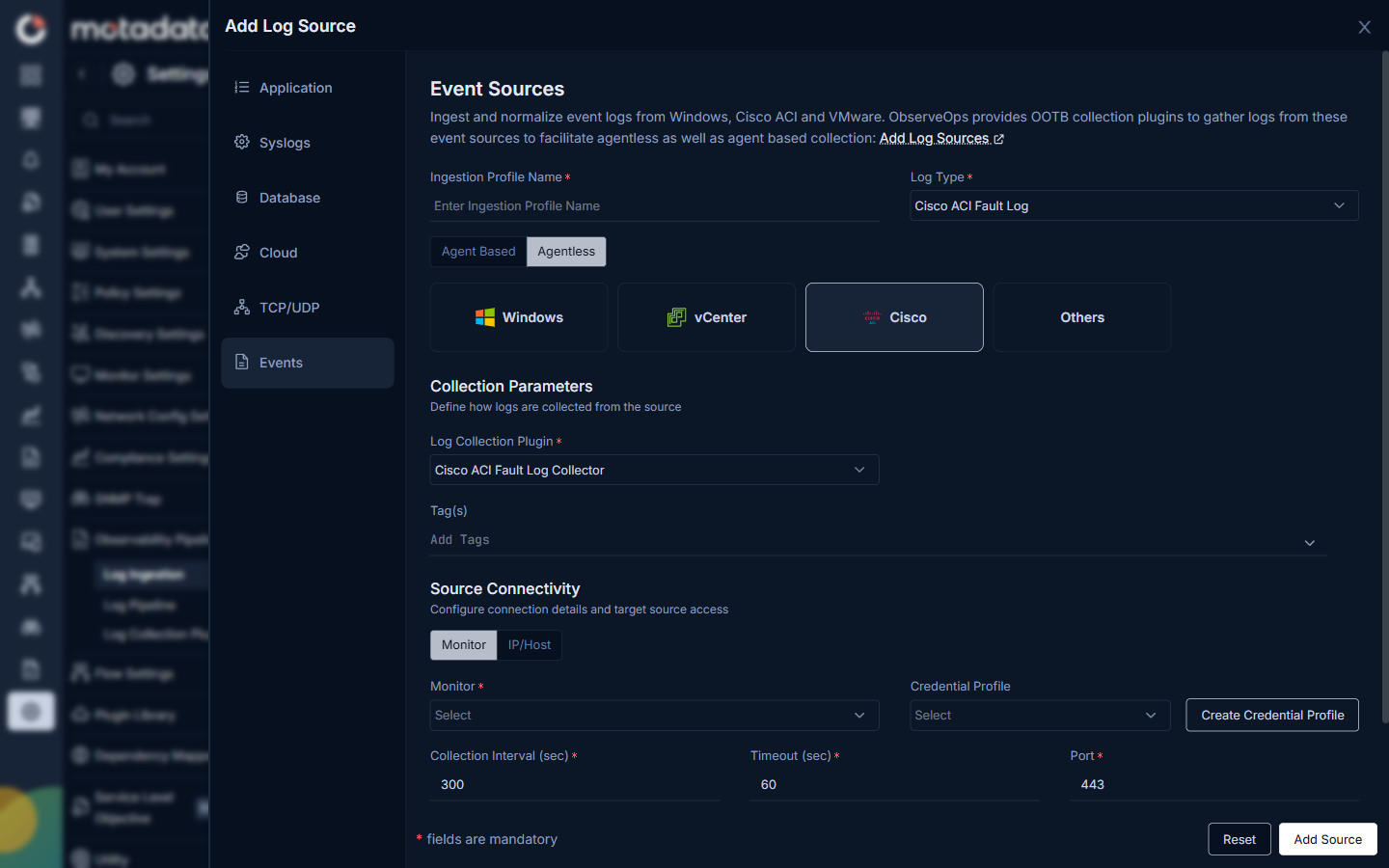The width and height of the screenshot is (1389, 868).
Task: Choose the Cisco event source card
Action: pos(894,317)
